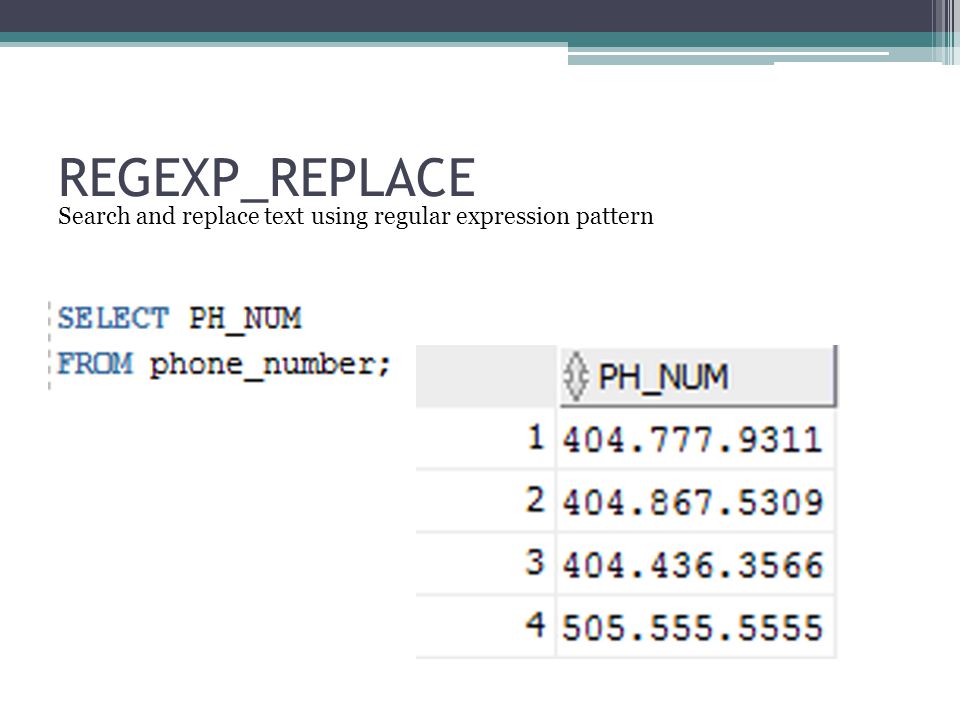Screen dimensions: 960x720
Task: Select cell containing 404.777.9311
Action: [696, 440]
